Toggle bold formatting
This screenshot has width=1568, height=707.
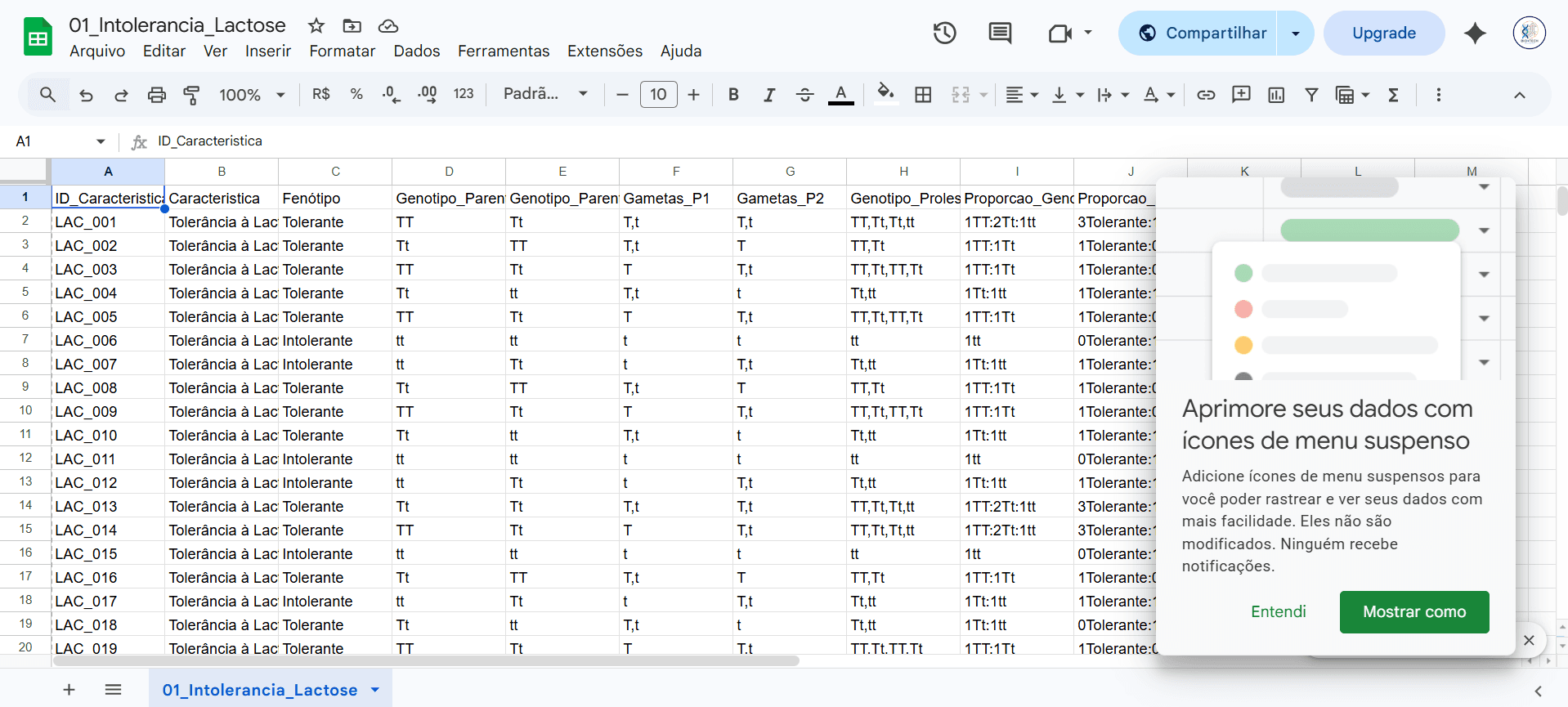pyautogui.click(x=733, y=95)
